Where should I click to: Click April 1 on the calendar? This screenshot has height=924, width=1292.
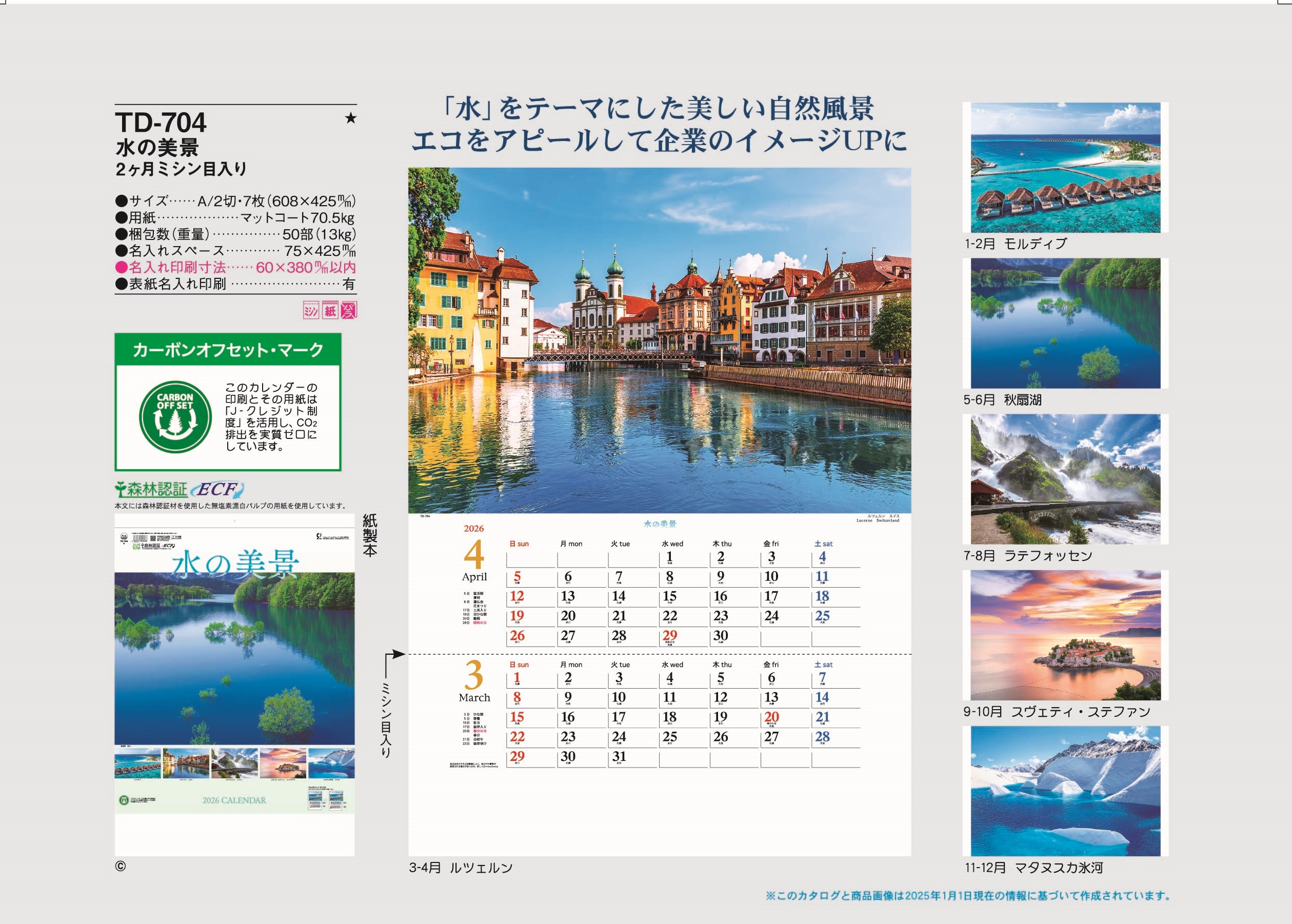[670, 557]
